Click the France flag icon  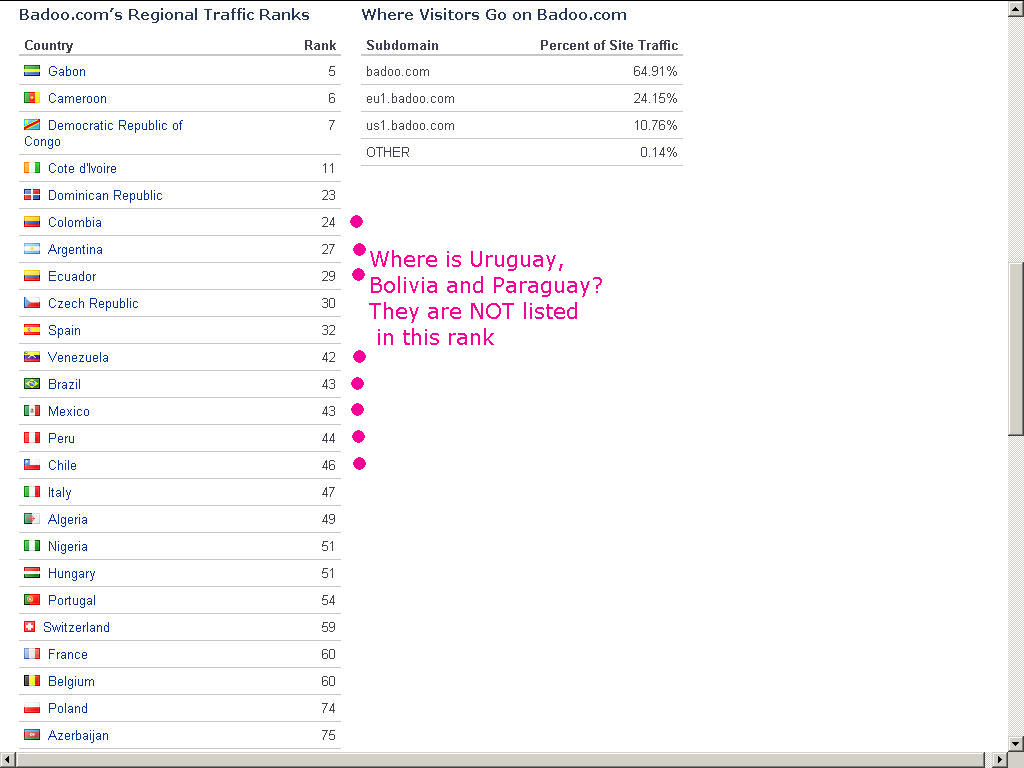click(x=32, y=654)
